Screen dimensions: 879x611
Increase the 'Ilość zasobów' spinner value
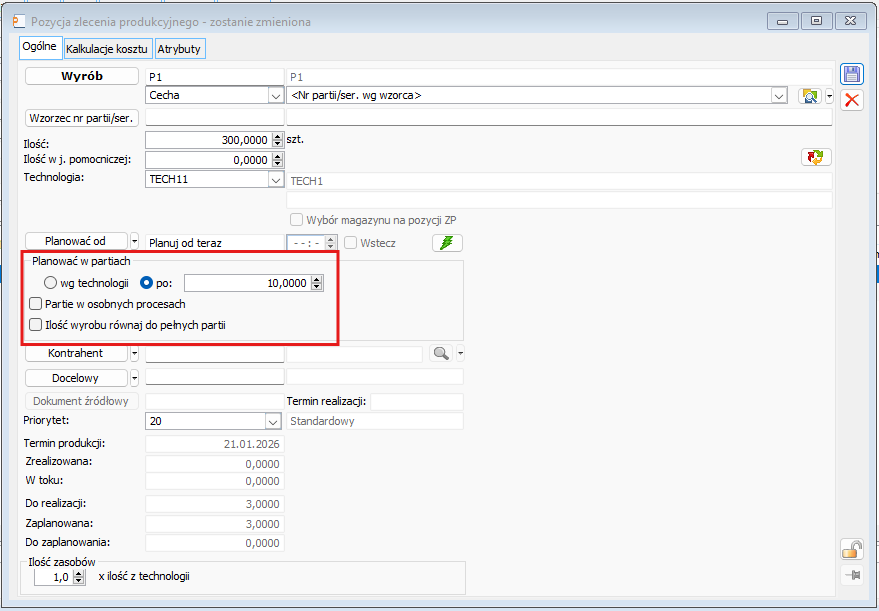click(79, 572)
